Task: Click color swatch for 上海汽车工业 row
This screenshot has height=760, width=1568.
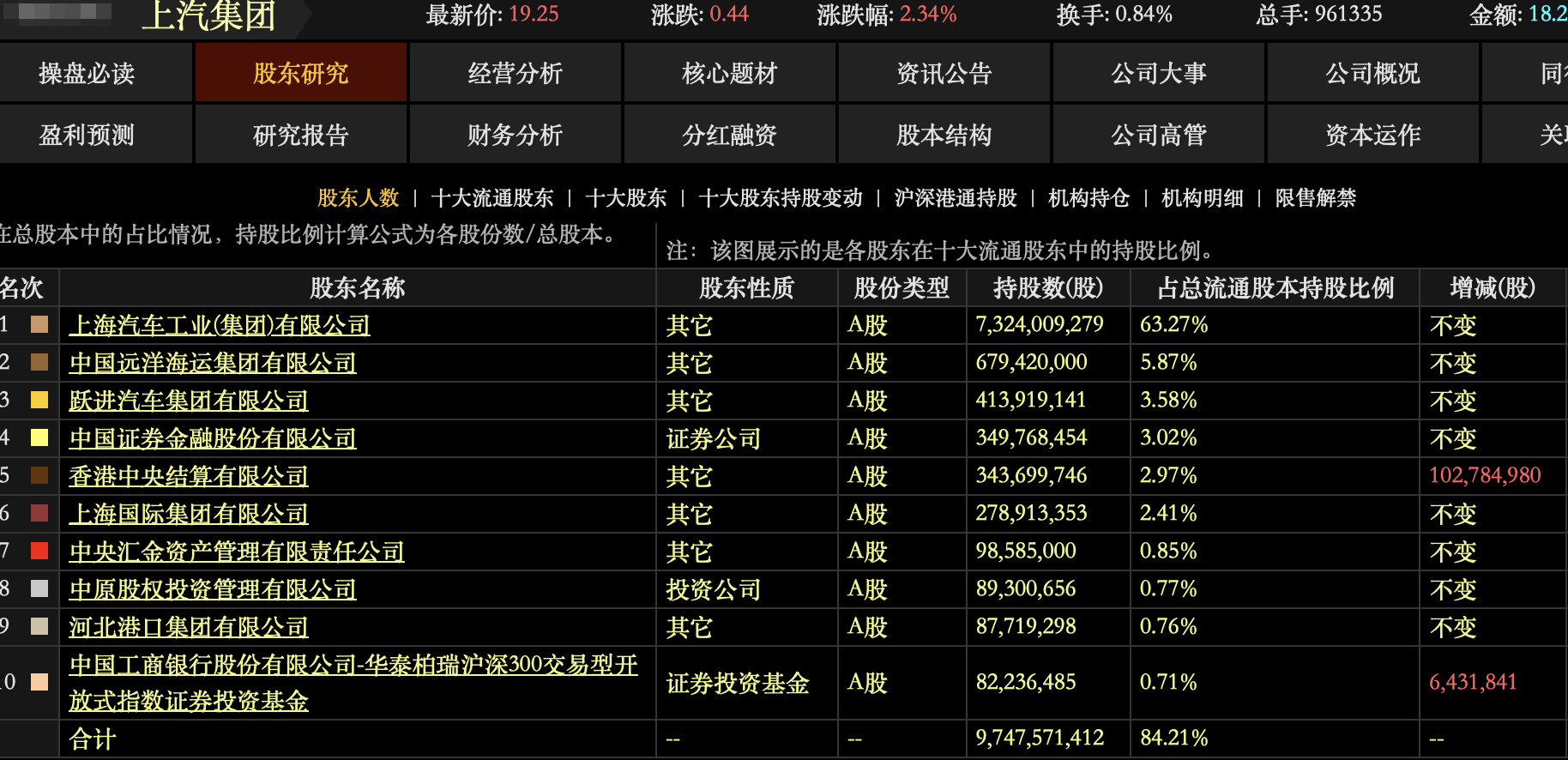Action: pos(39,324)
